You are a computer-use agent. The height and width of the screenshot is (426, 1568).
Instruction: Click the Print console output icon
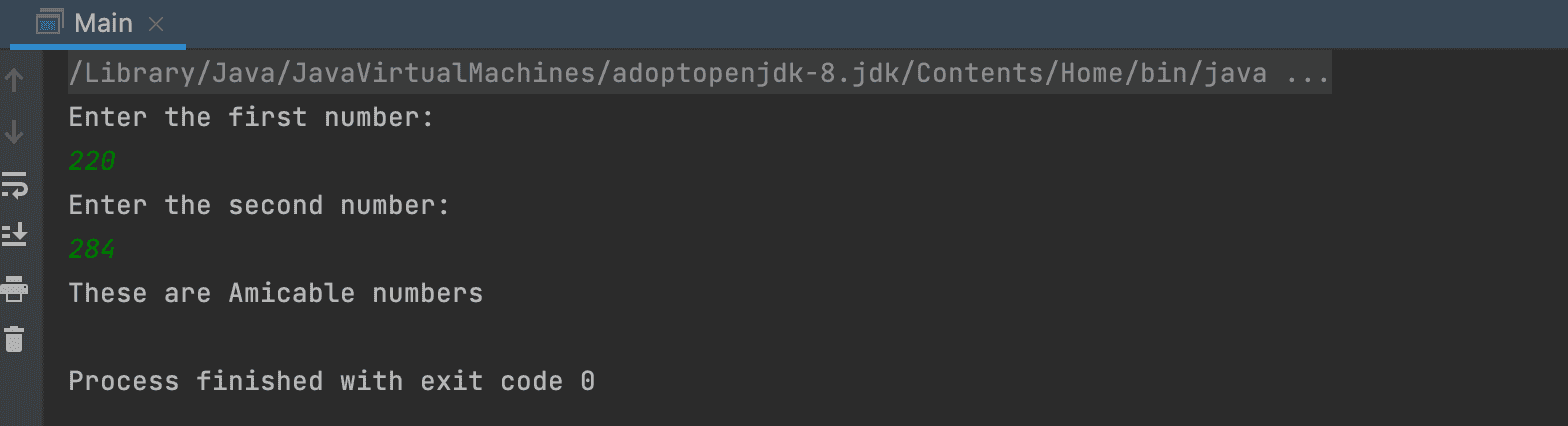[14, 289]
